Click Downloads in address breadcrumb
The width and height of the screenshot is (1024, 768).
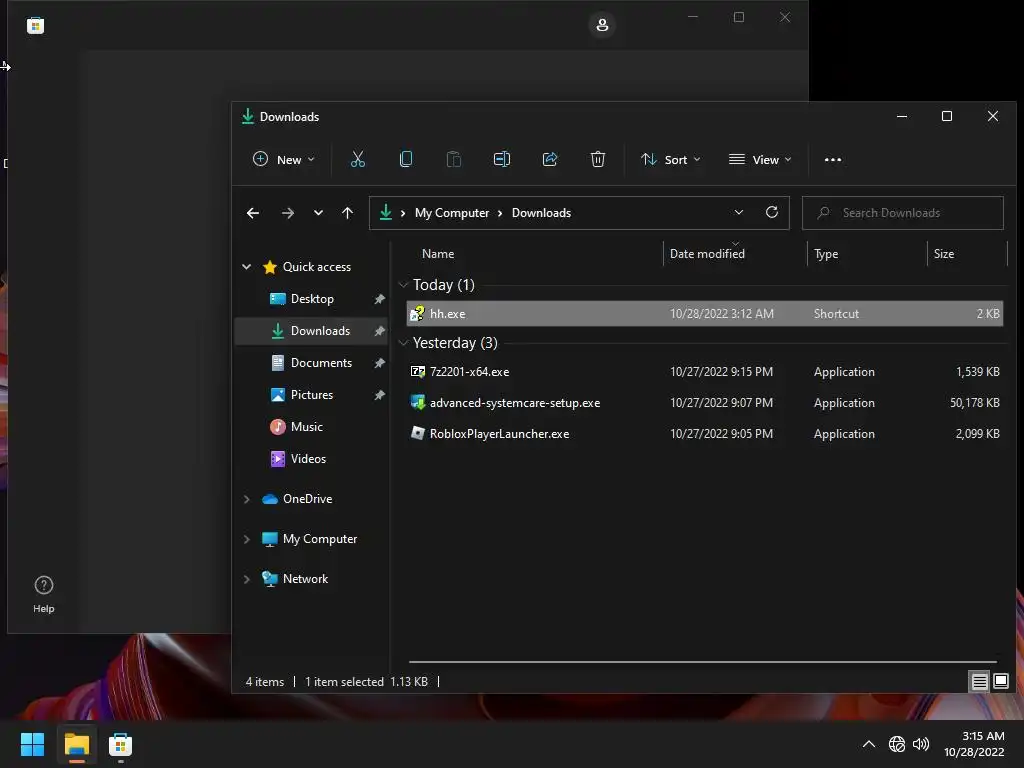pyautogui.click(x=541, y=213)
